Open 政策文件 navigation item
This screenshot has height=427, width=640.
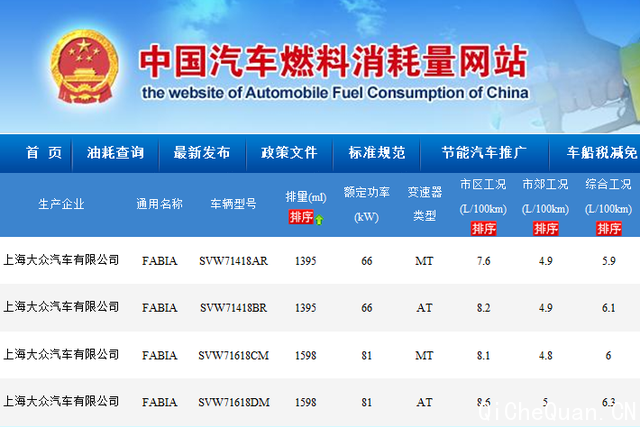point(289,153)
